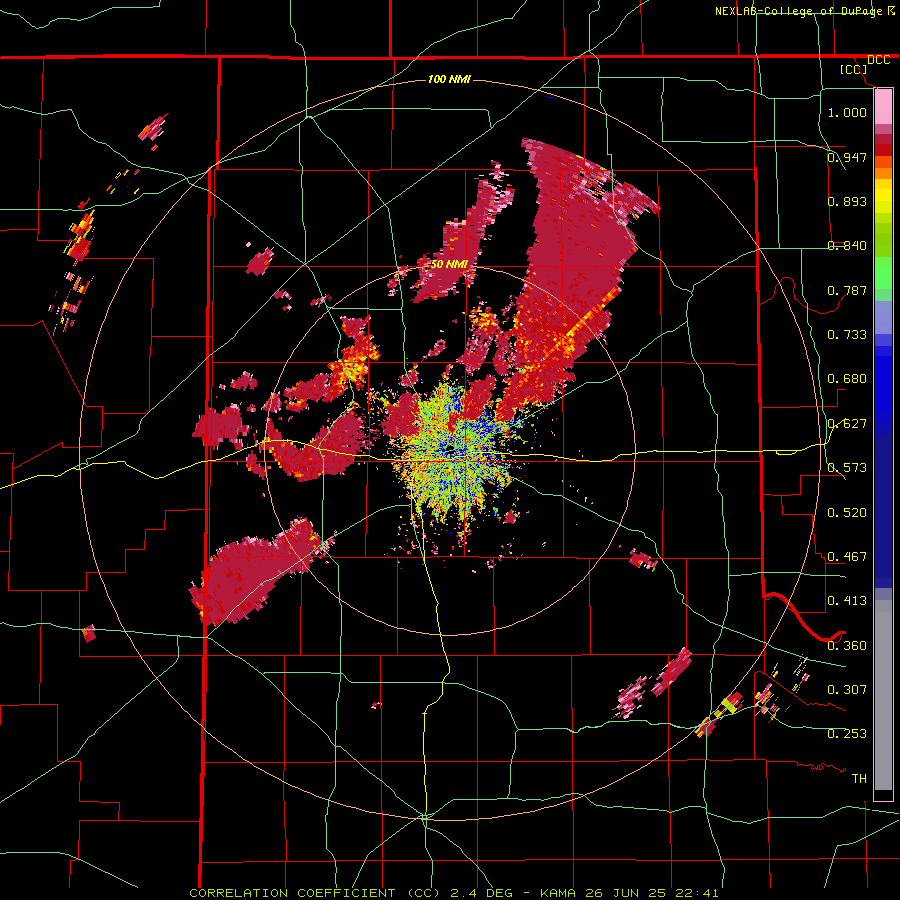Select the 0.360 scale value
900x900 pixels.
[847, 645]
